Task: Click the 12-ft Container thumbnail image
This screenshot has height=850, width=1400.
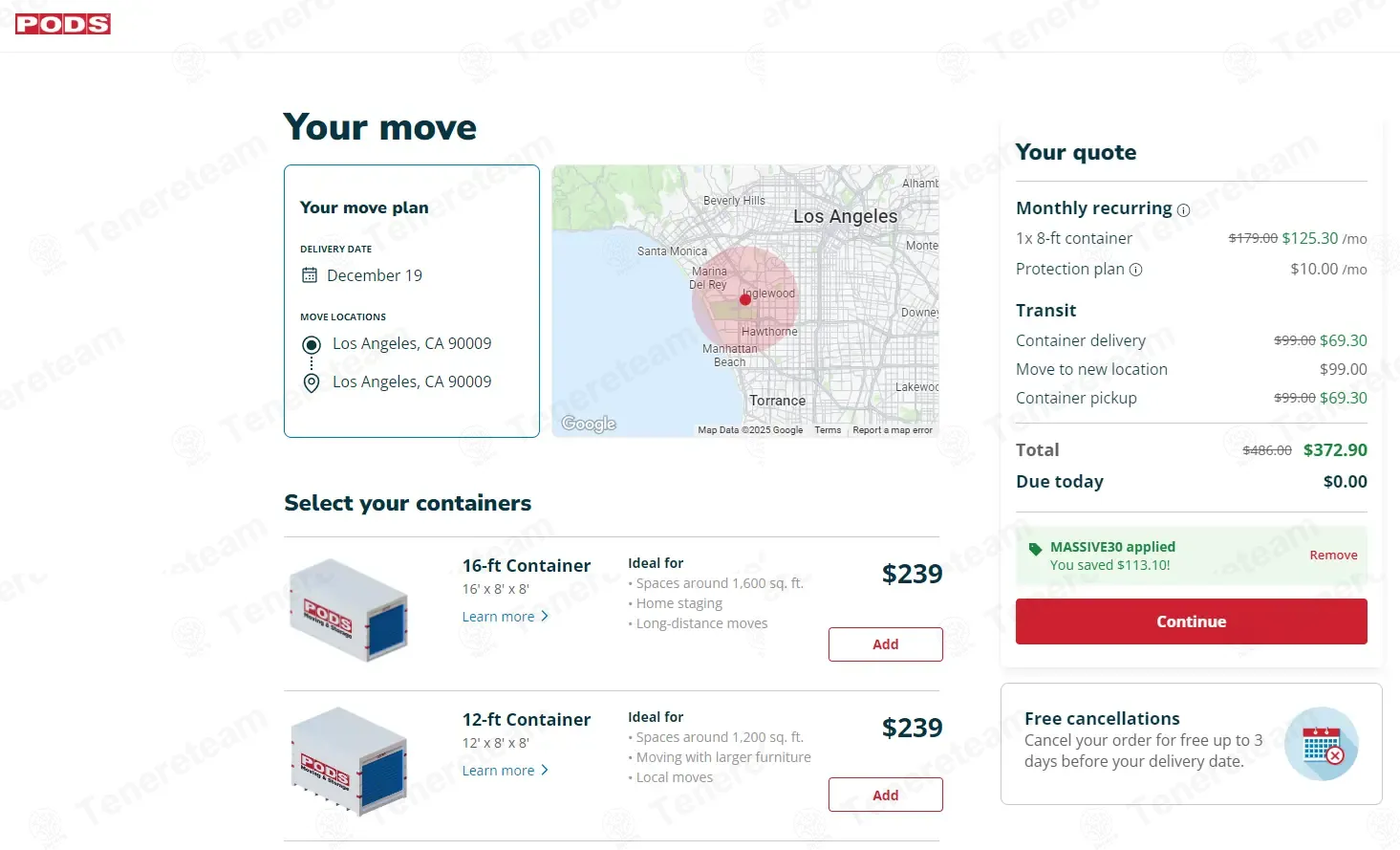Action: pos(350,761)
